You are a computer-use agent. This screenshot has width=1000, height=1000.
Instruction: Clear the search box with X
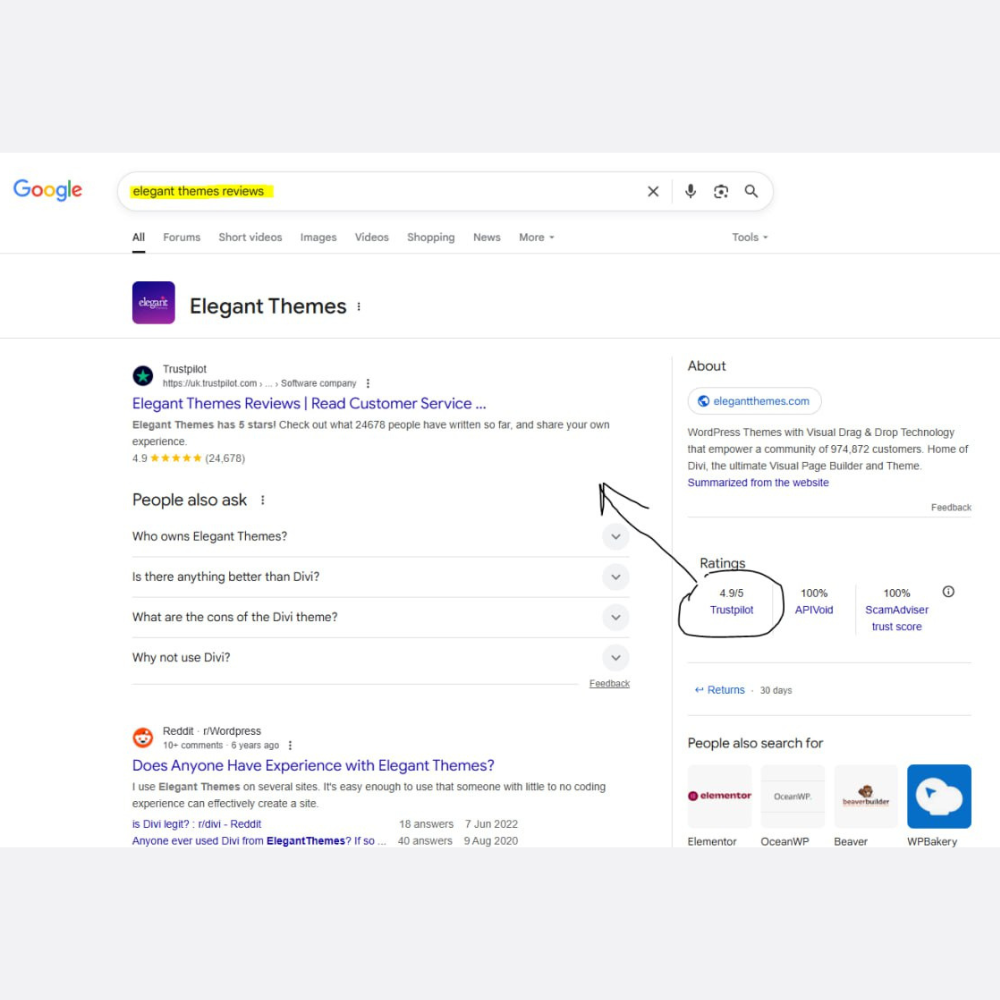(x=653, y=191)
